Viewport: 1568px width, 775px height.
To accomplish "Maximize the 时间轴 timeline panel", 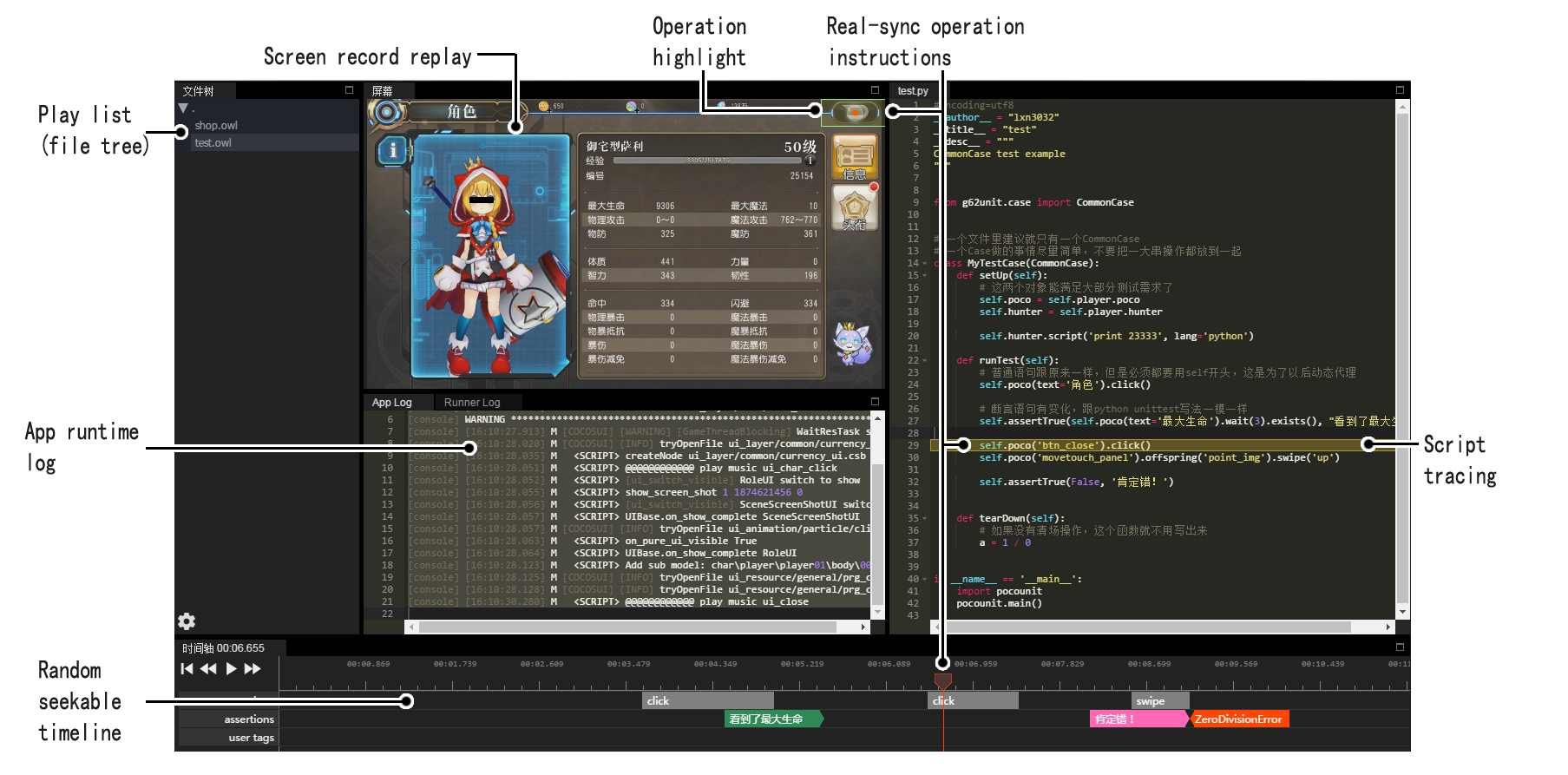I will [x=1400, y=647].
